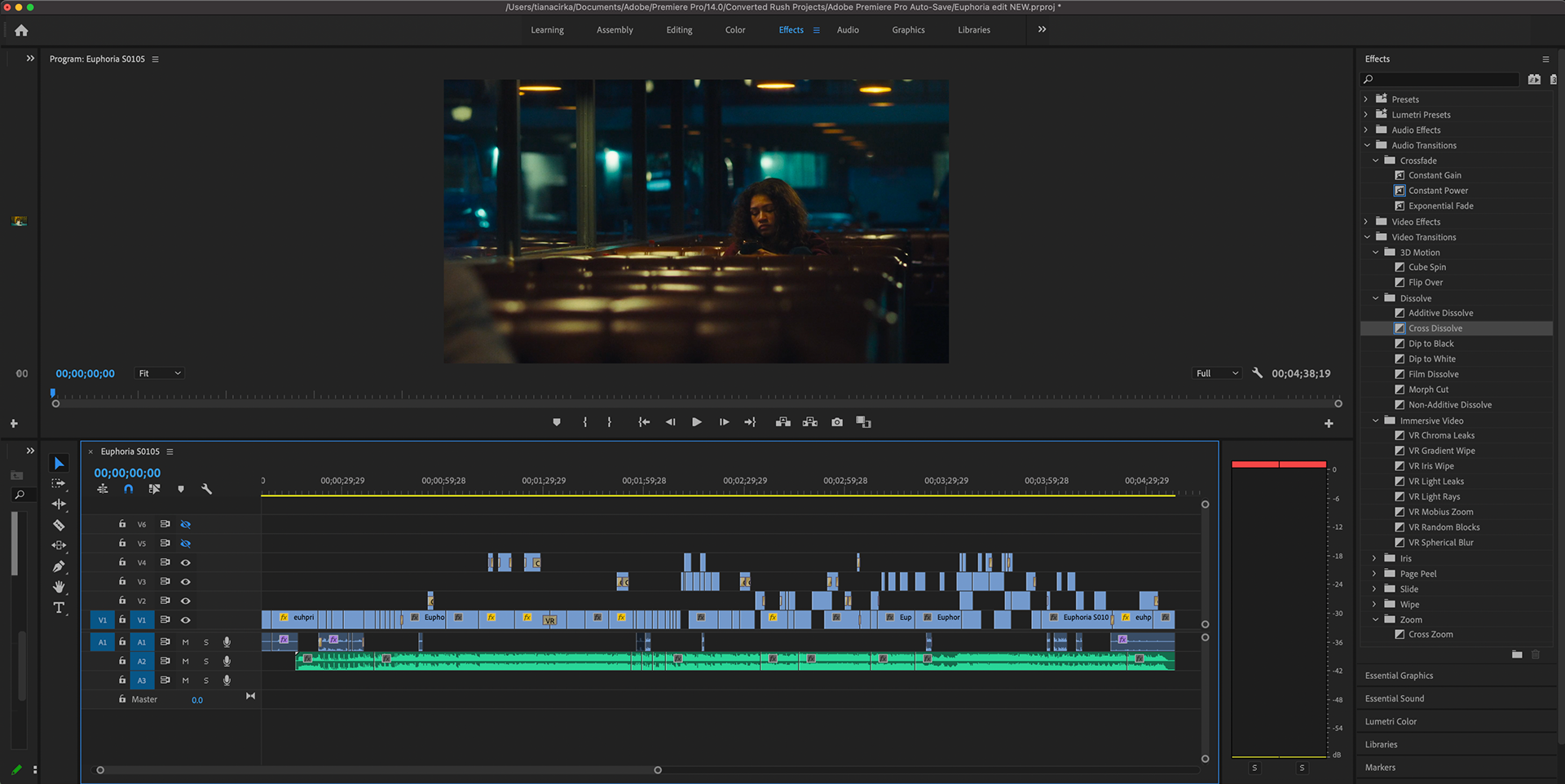This screenshot has height=784, width=1565.
Task: Toggle V4 track output eye
Action: pyautogui.click(x=186, y=562)
